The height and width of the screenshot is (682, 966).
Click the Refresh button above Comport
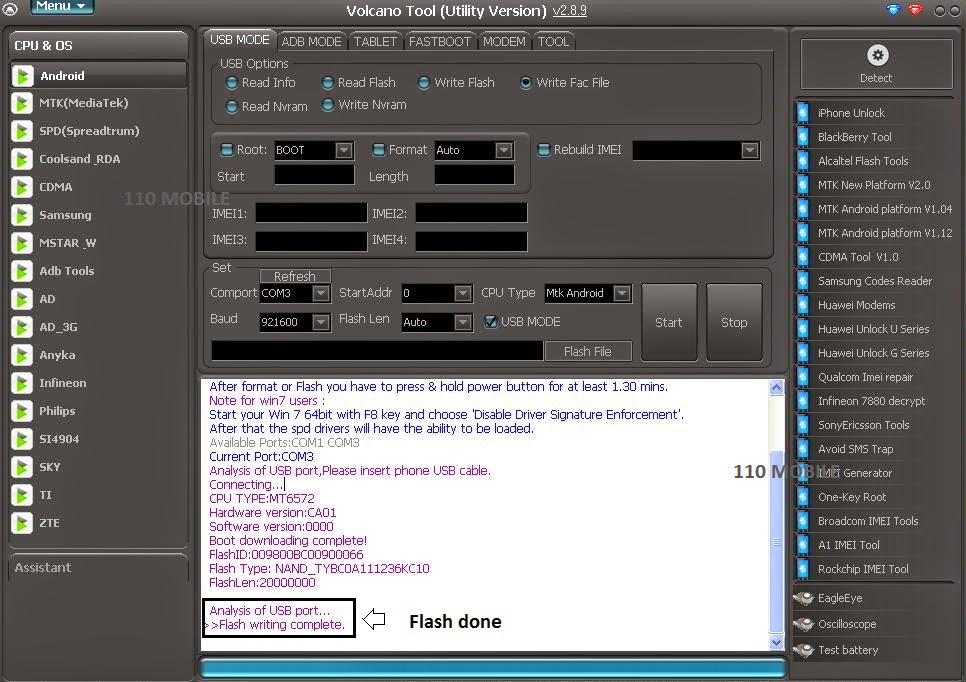[295, 276]
